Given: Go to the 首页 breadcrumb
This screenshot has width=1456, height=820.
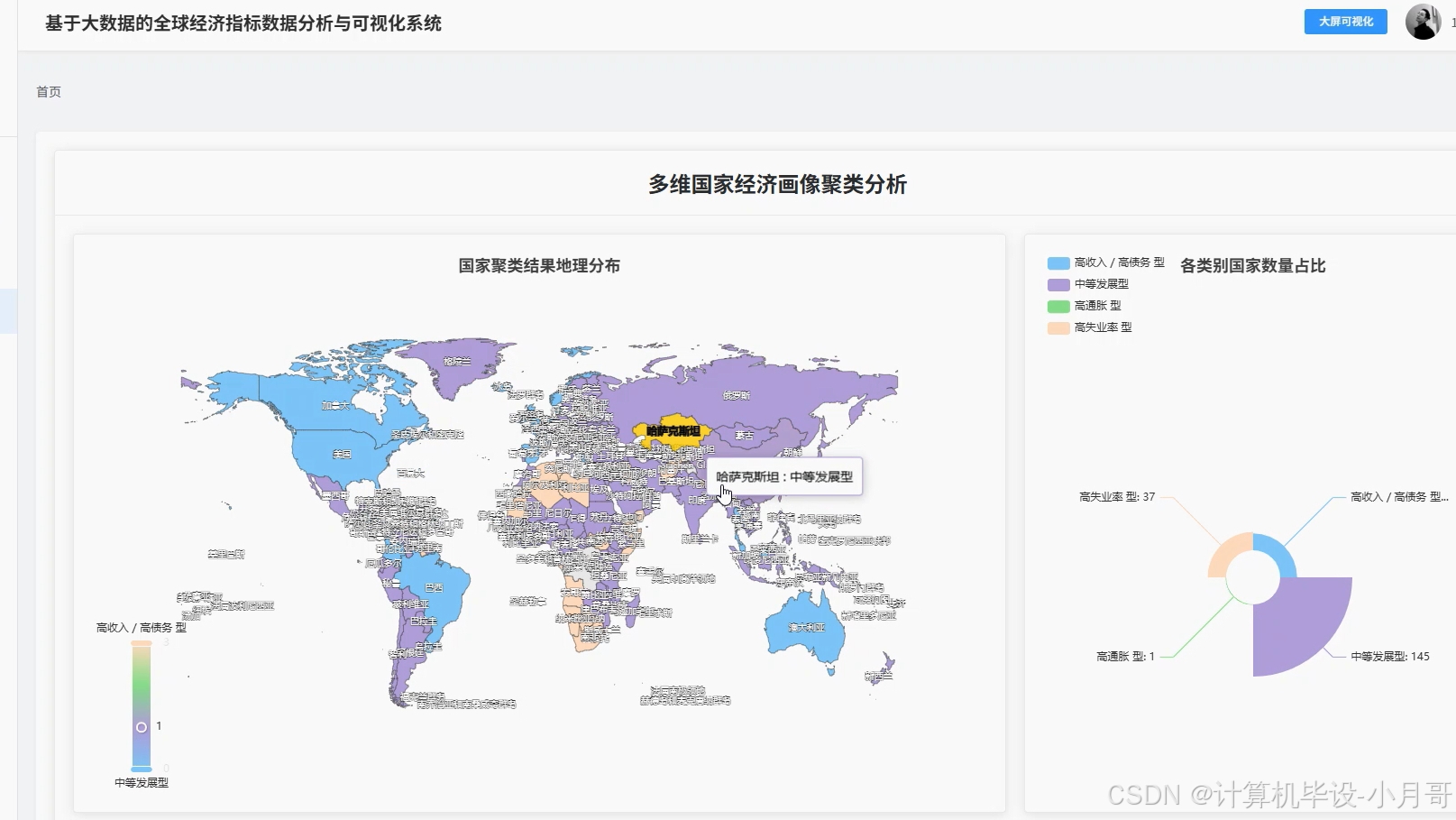Looking at the screenshot, I should tap(49, 92).
